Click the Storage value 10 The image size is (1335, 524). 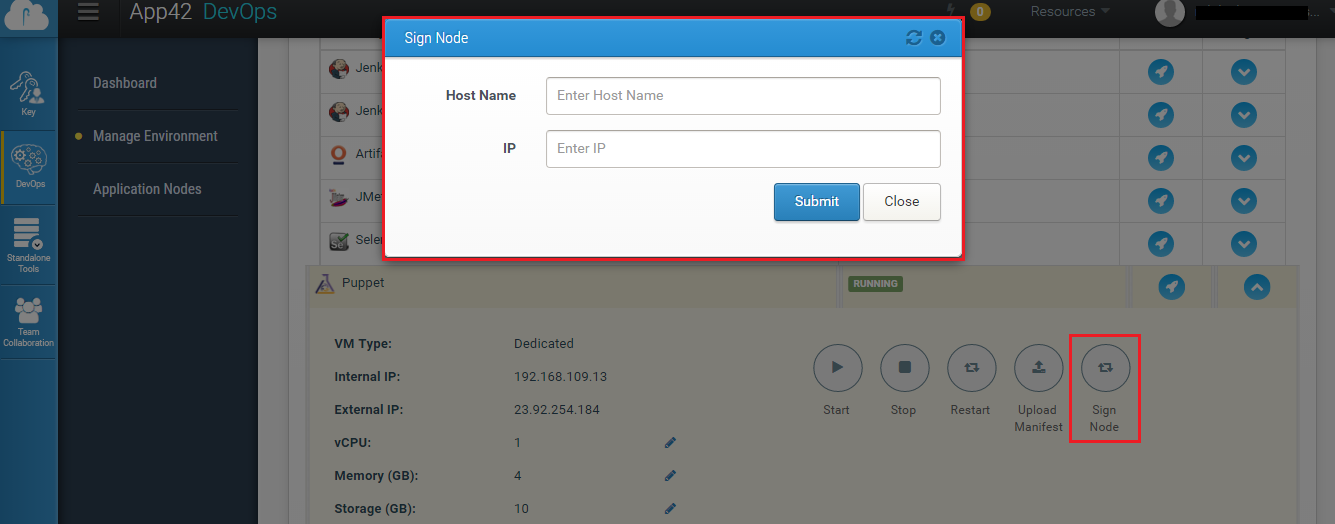click(x=521, y=509)
